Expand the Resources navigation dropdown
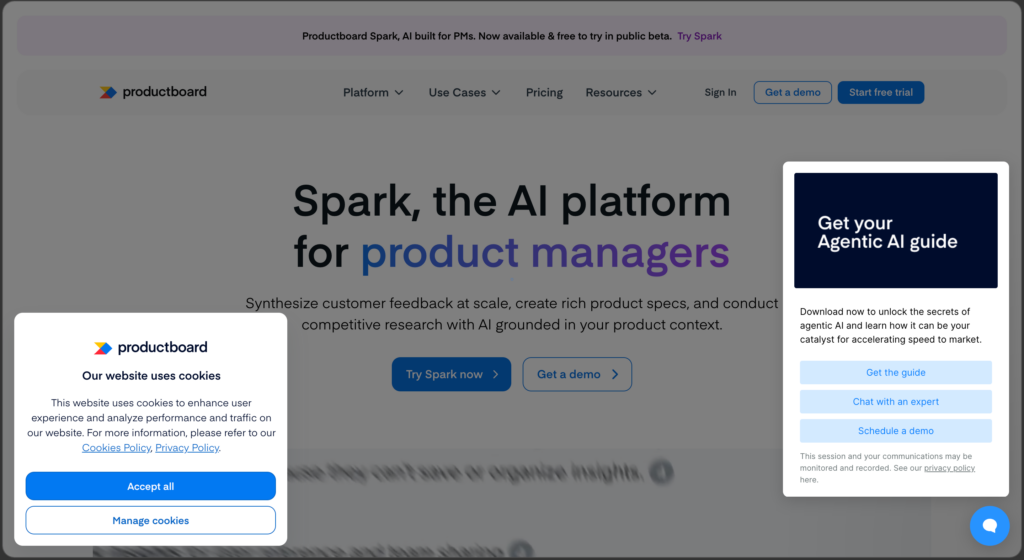The width and height of the screenshot is (1024, 560). click(x=621, y=93)
